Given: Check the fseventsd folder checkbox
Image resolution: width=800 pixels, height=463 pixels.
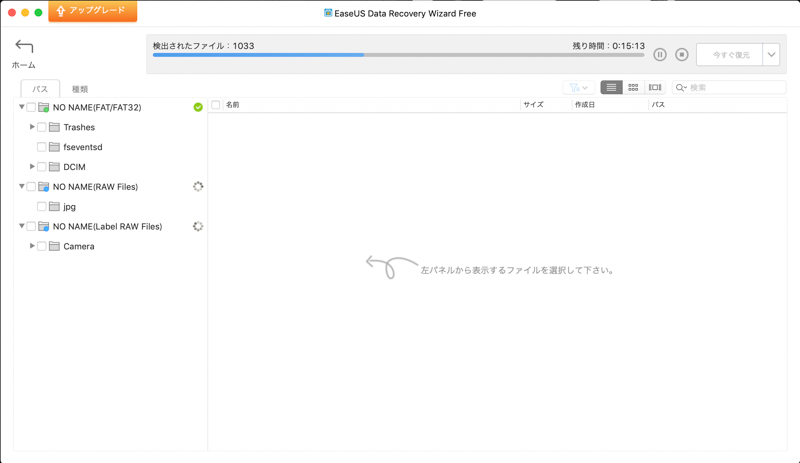Looking at the screenshot, I should click(42, 147).
